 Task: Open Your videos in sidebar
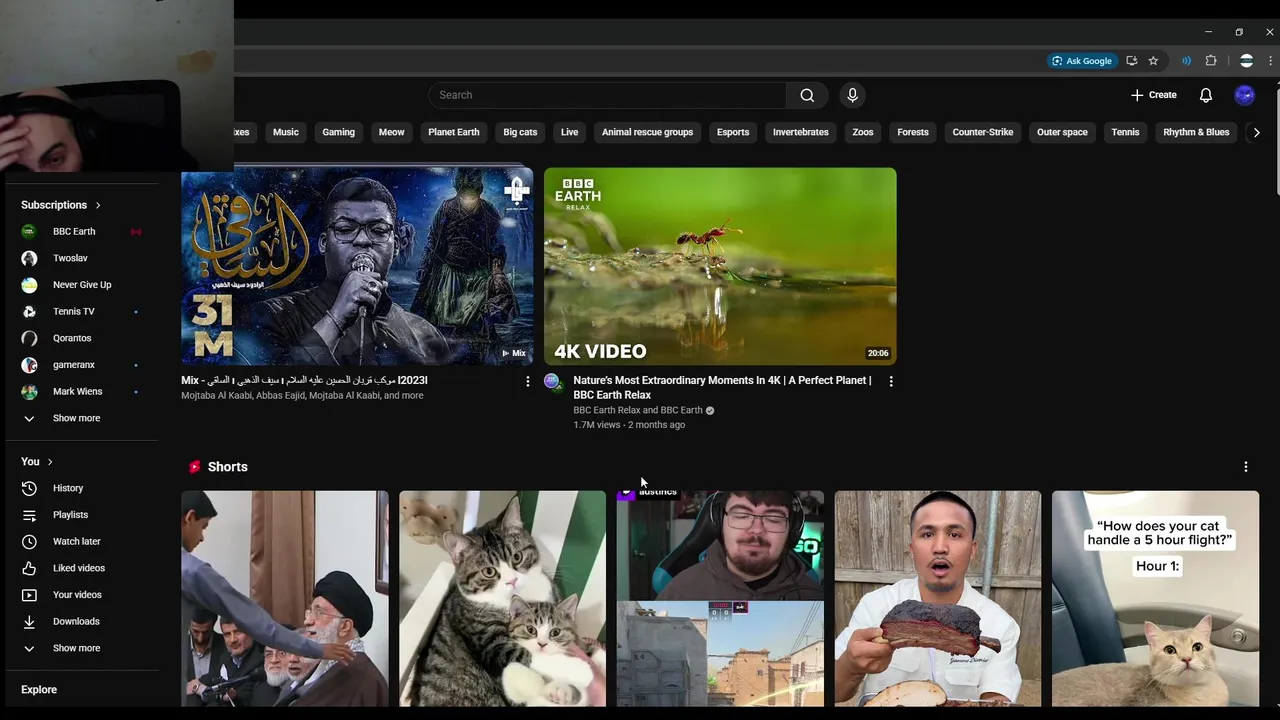pos(82,595)
